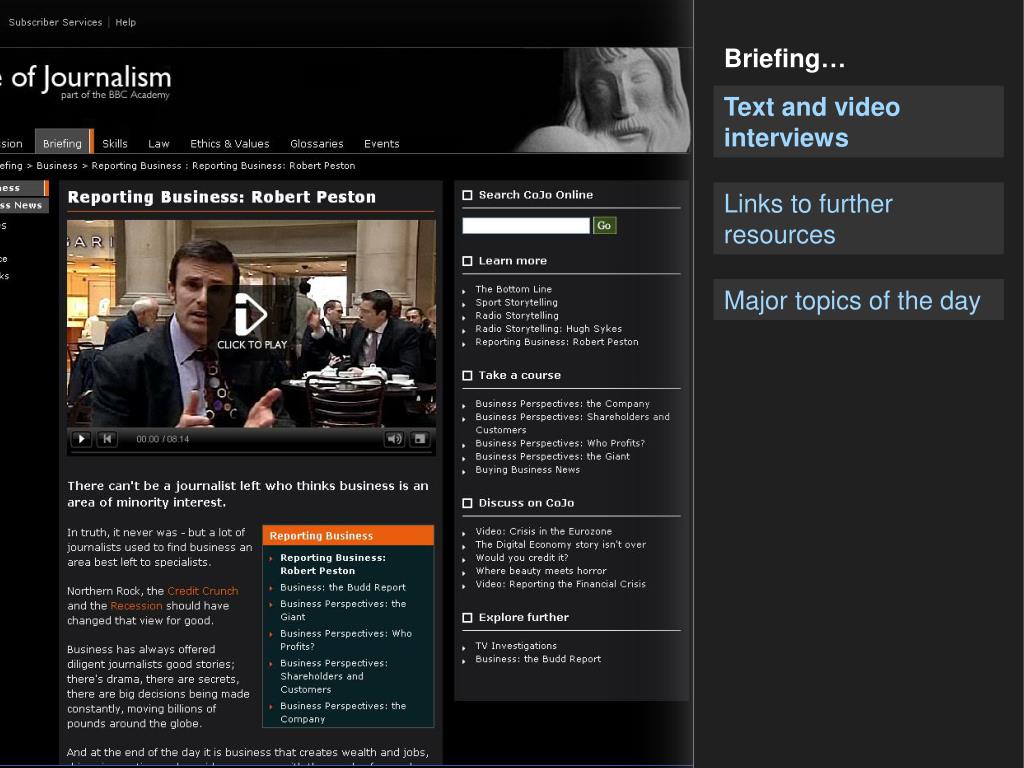Click the Go search button
The image size is (1024, 768).
point(604,225)
